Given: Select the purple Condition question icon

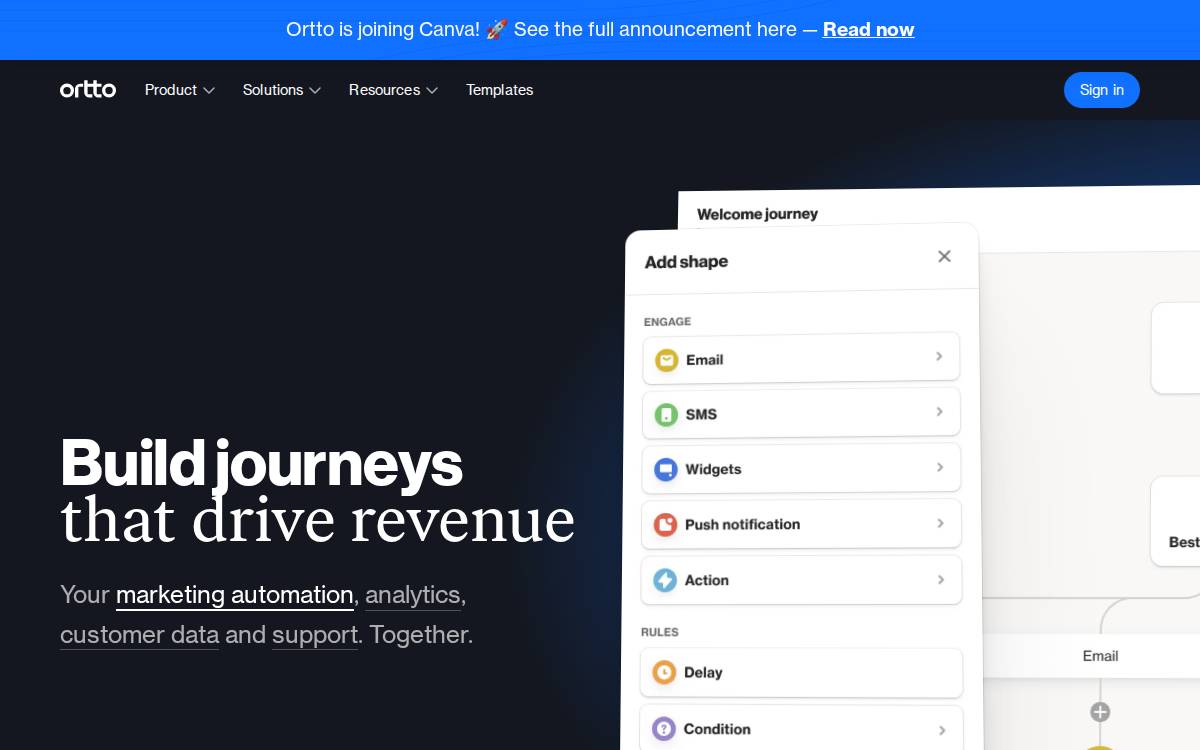Looking at the screenshot, I should (664, 729).
